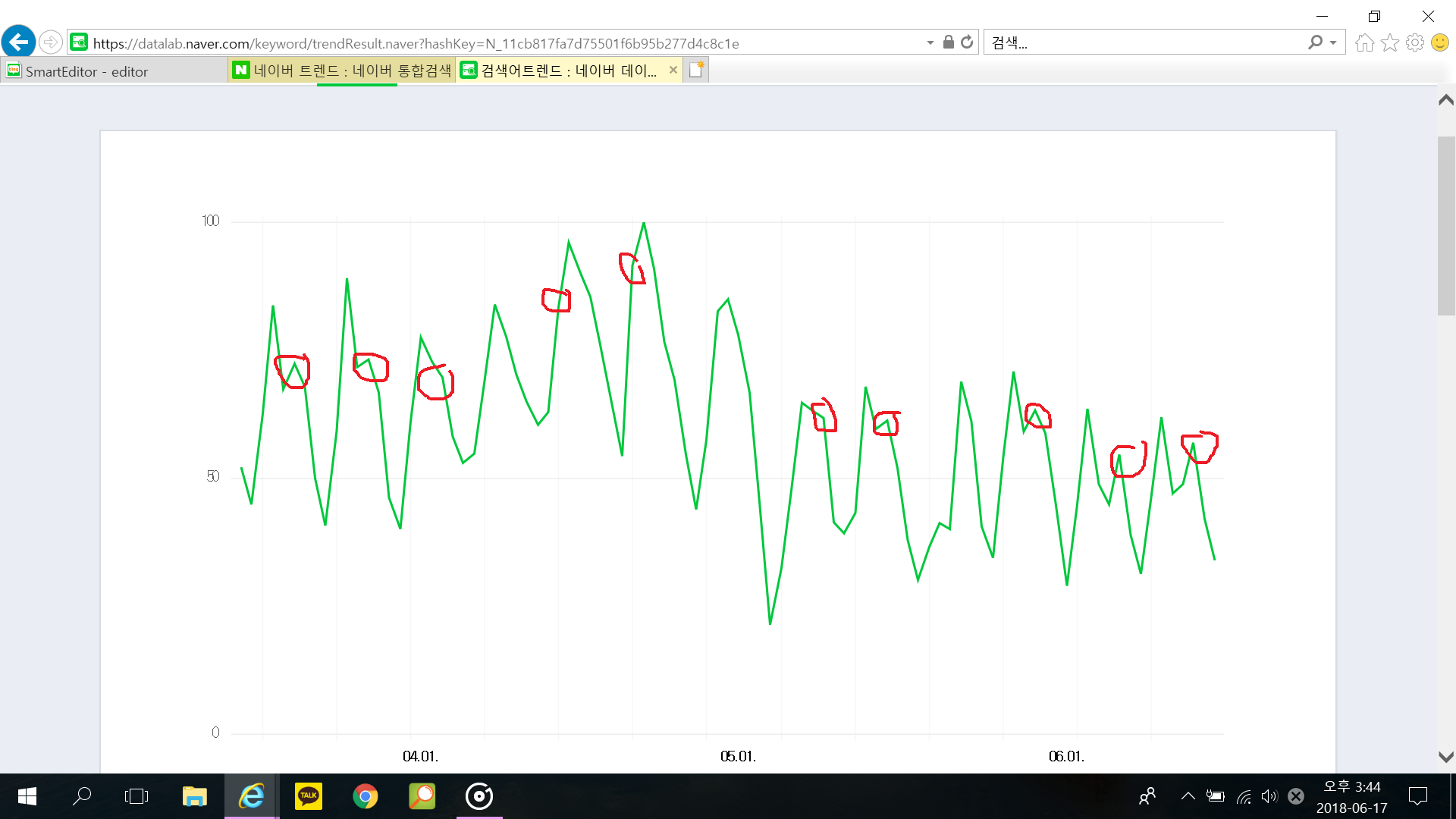Click the browser back arrow button

(x=18, y=42)
